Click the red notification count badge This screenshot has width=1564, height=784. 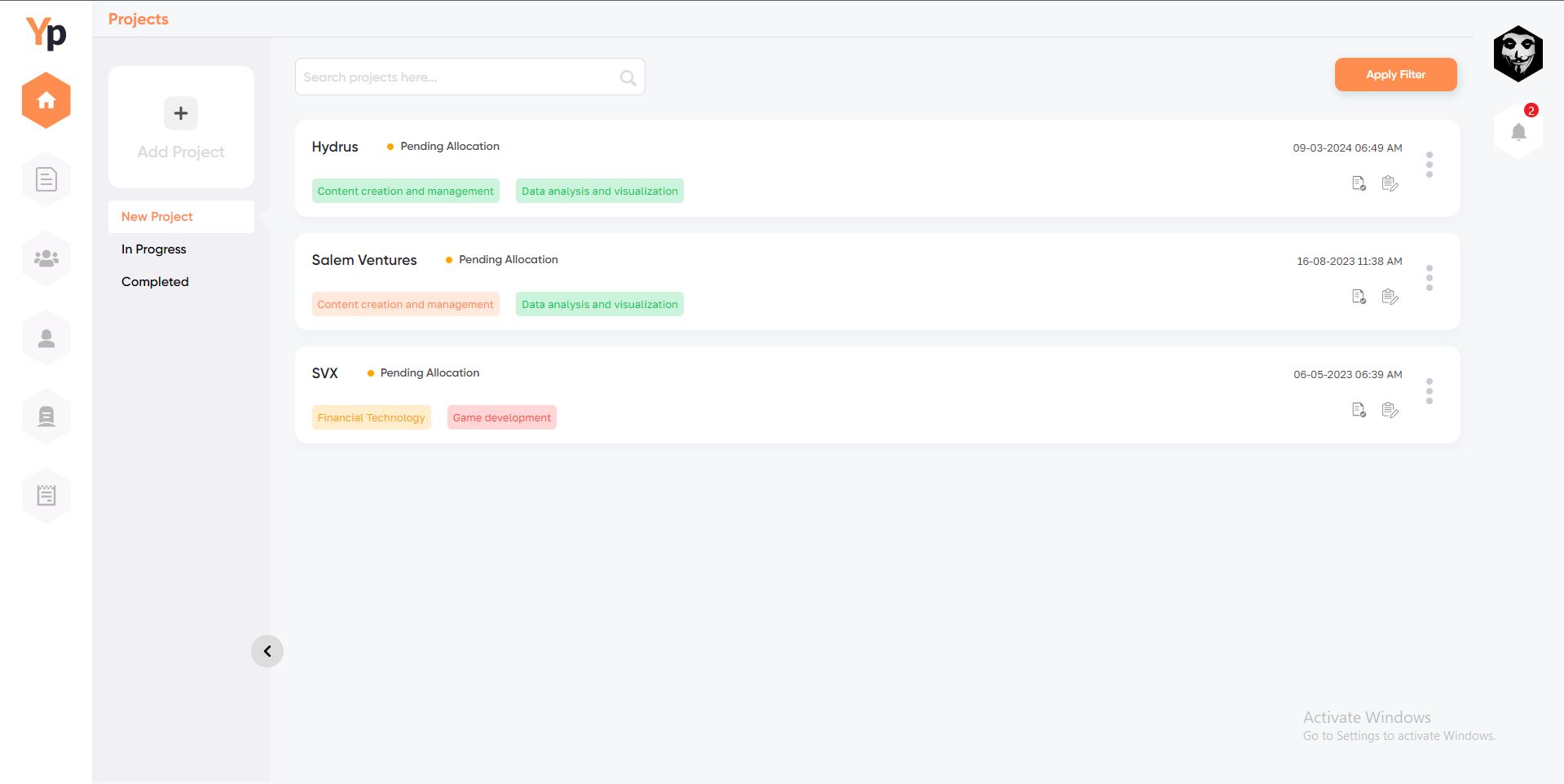[1531, 110]
